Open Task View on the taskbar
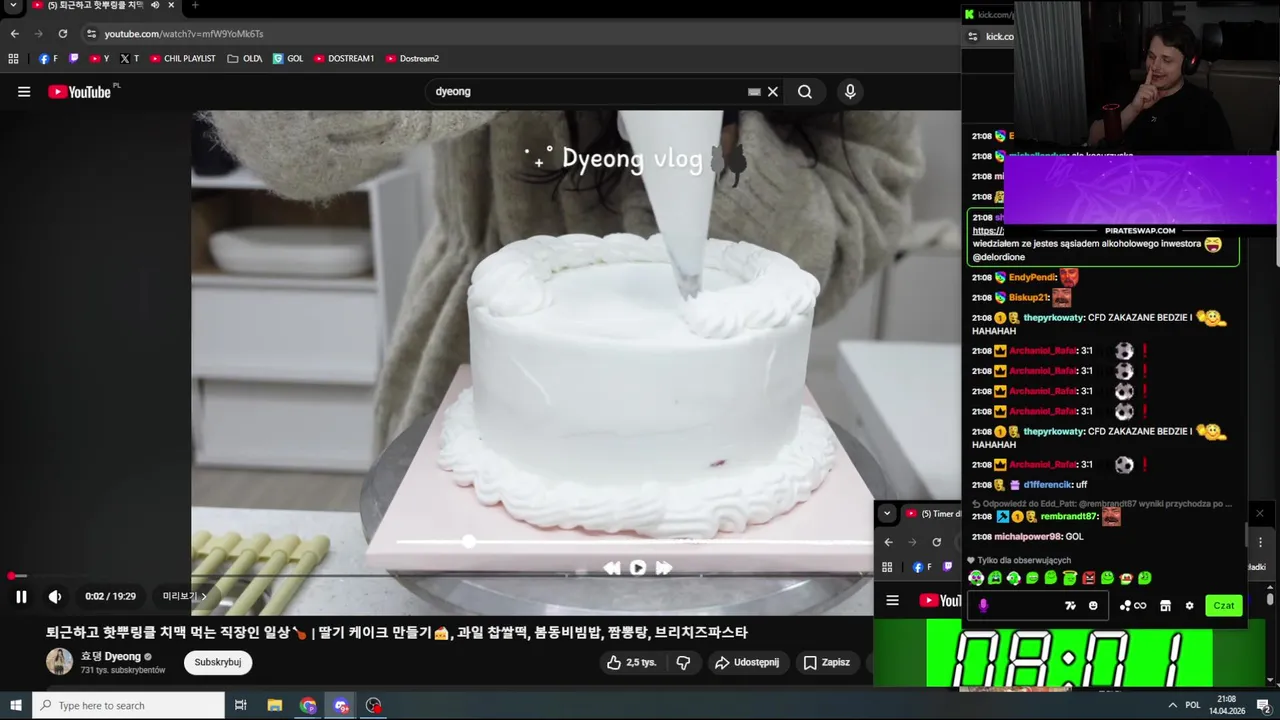 [241, 706]
